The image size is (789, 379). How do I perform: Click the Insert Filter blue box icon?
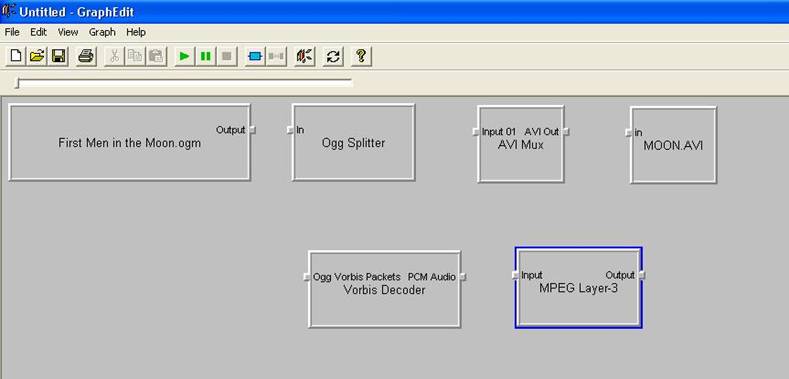pos(255,56)
